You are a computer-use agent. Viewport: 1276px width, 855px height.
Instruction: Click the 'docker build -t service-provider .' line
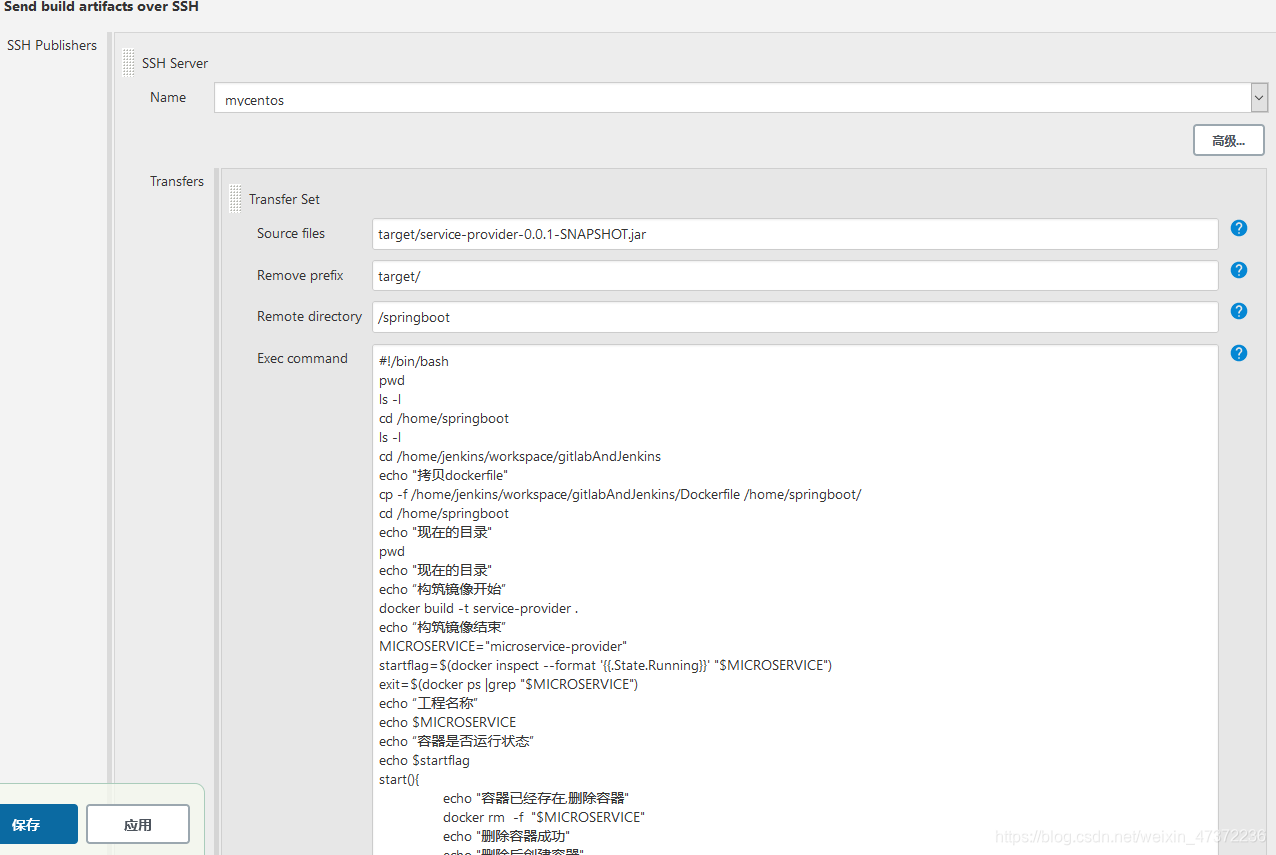click(478, 608)
